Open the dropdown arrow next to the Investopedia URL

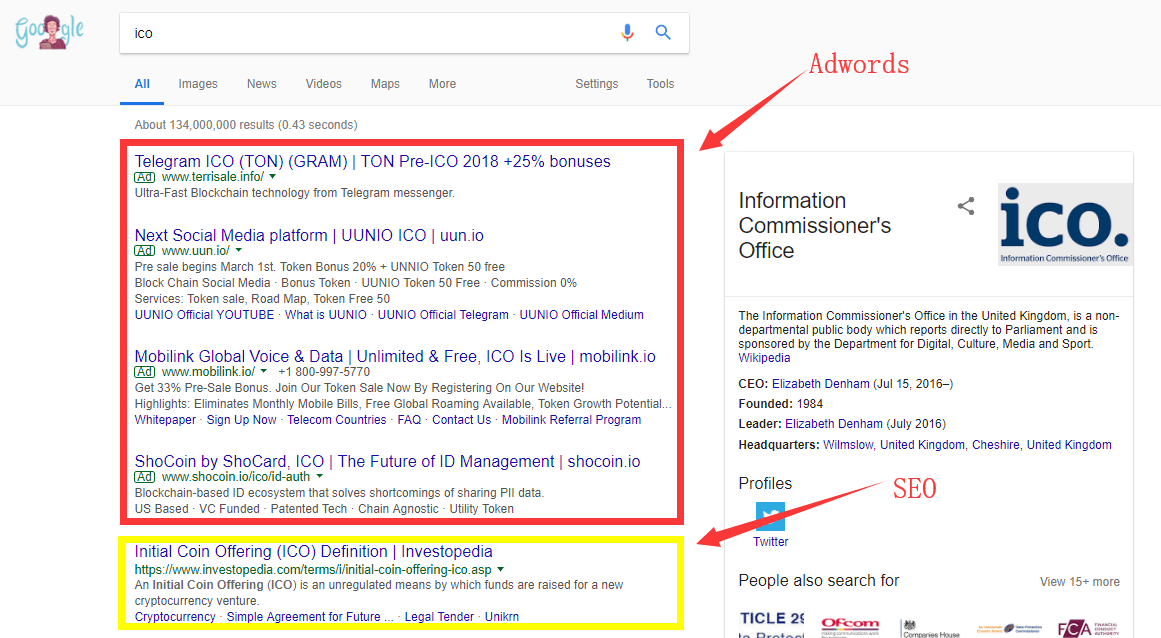(x=500, y=567)
